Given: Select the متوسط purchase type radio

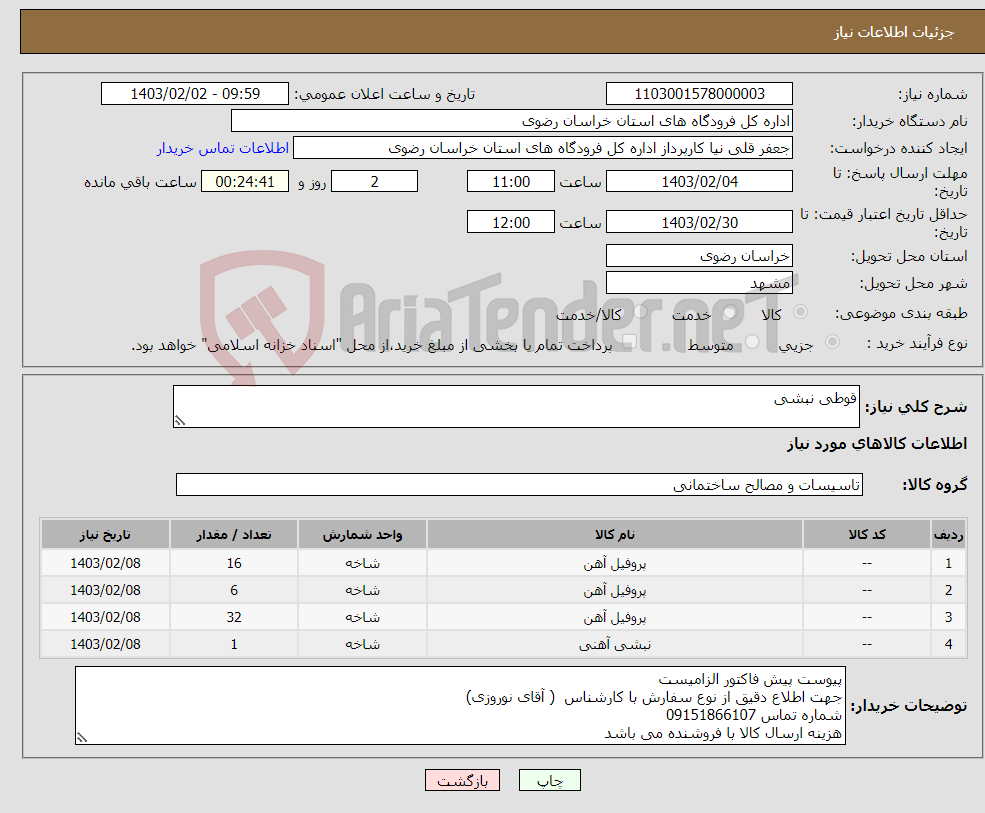Looking at the screenshot, I should 752,342.
